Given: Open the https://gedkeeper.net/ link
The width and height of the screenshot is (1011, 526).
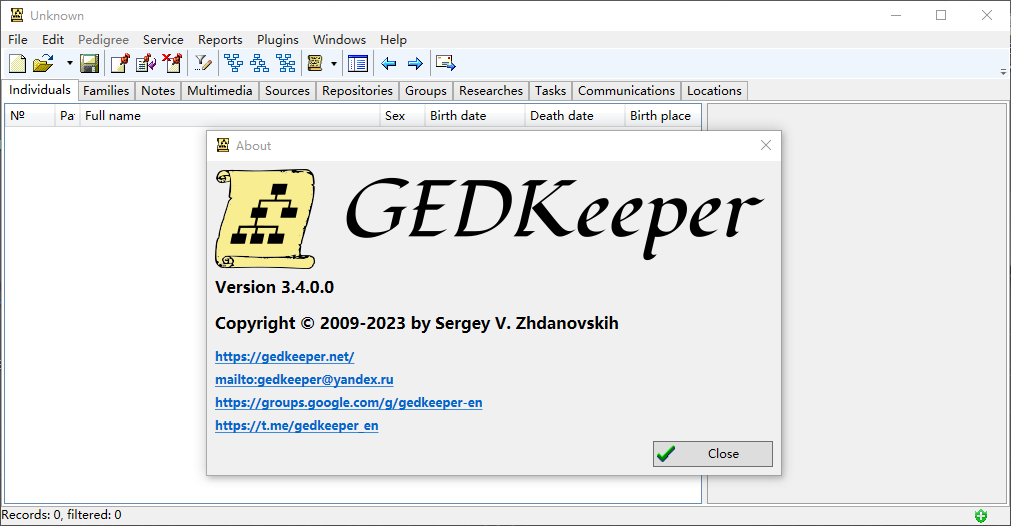Looking at the screenshot, I should [x=284, y=356].
